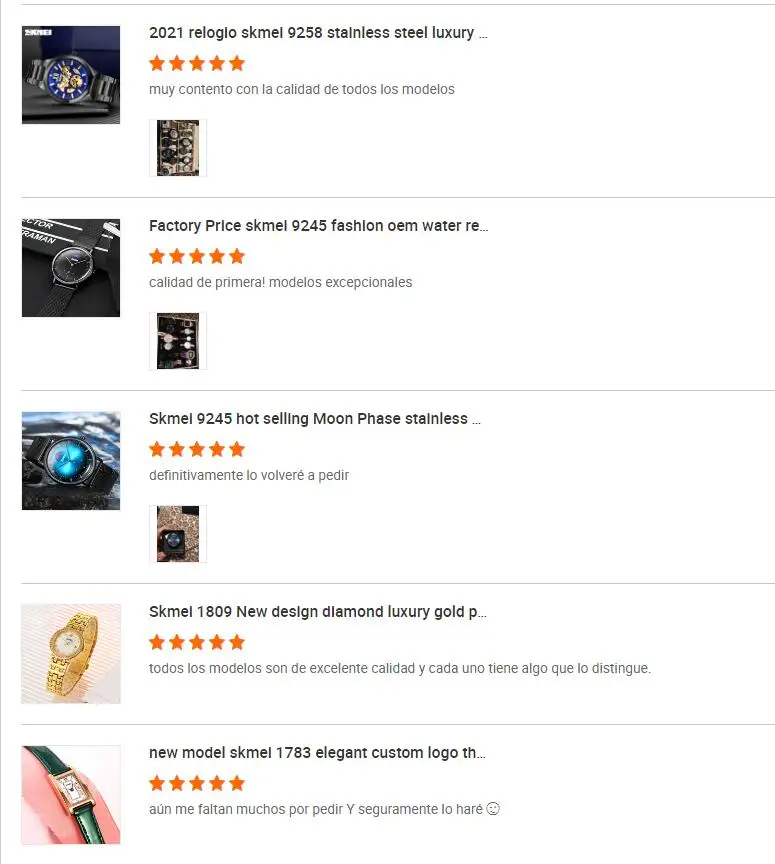The image size is (775, 864).
Task: View review photo under 'definitivamente lo volveré a pedir'
Action: point(177,534)
